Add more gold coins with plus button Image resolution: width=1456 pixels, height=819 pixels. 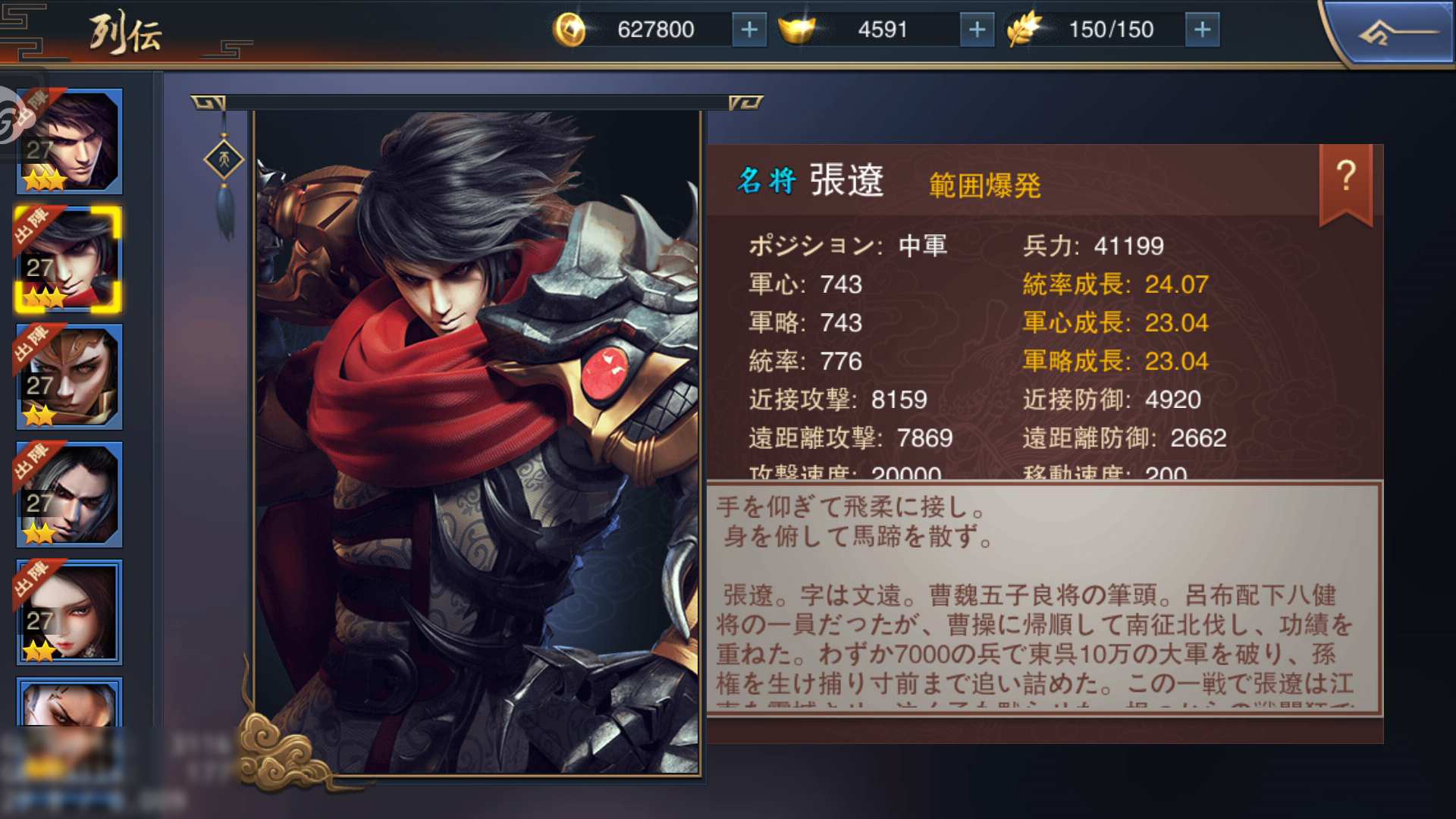pyautogui.click(x=748, y=30)
